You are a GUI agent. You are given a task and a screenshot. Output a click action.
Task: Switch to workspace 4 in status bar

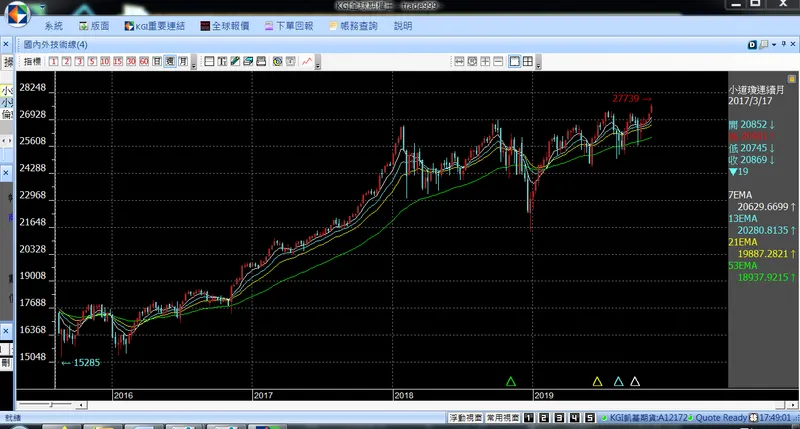(x=574, y=418)
